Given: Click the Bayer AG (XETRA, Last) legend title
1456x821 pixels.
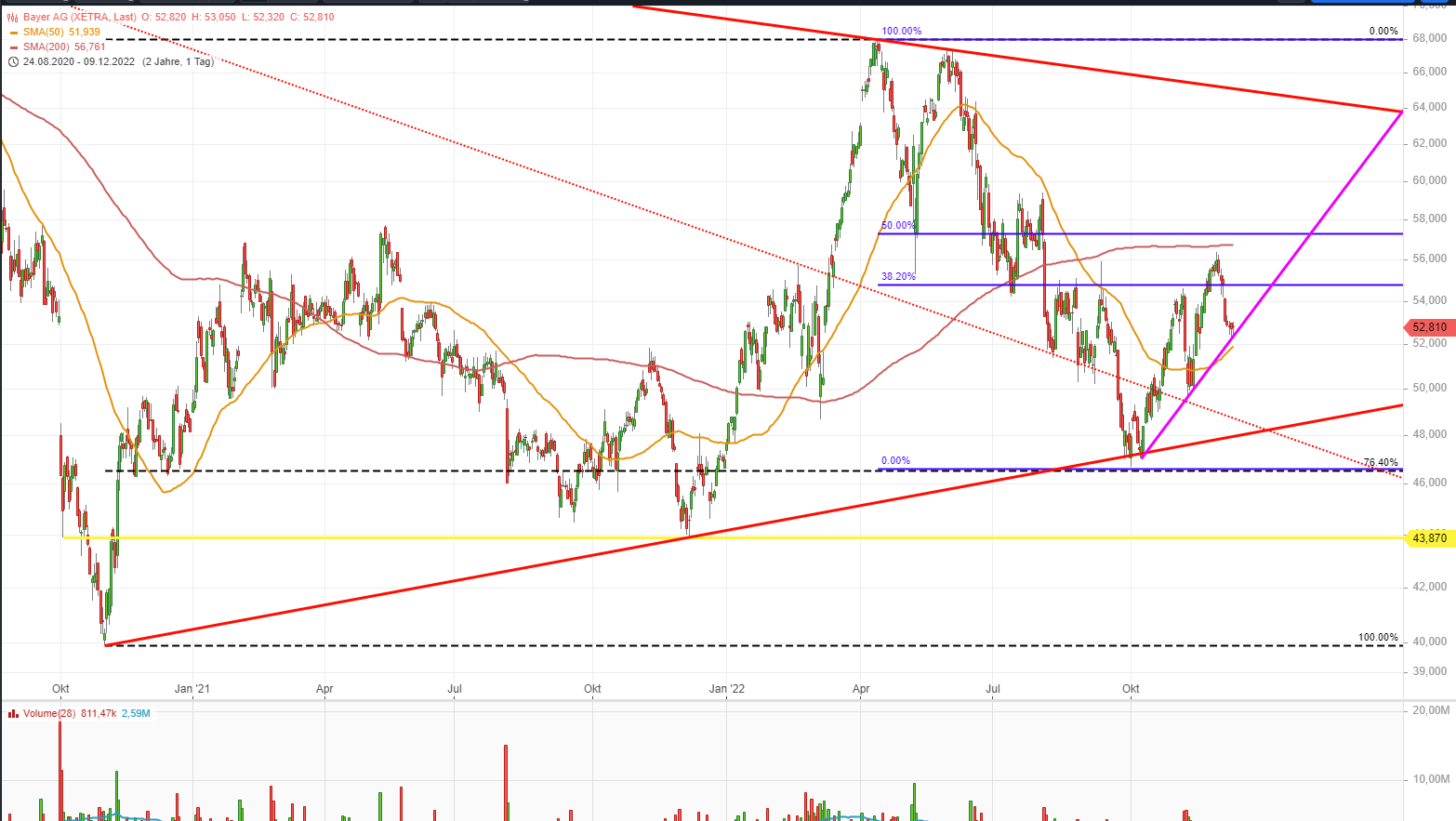Looking at the screenshot, I should [80, 18].
